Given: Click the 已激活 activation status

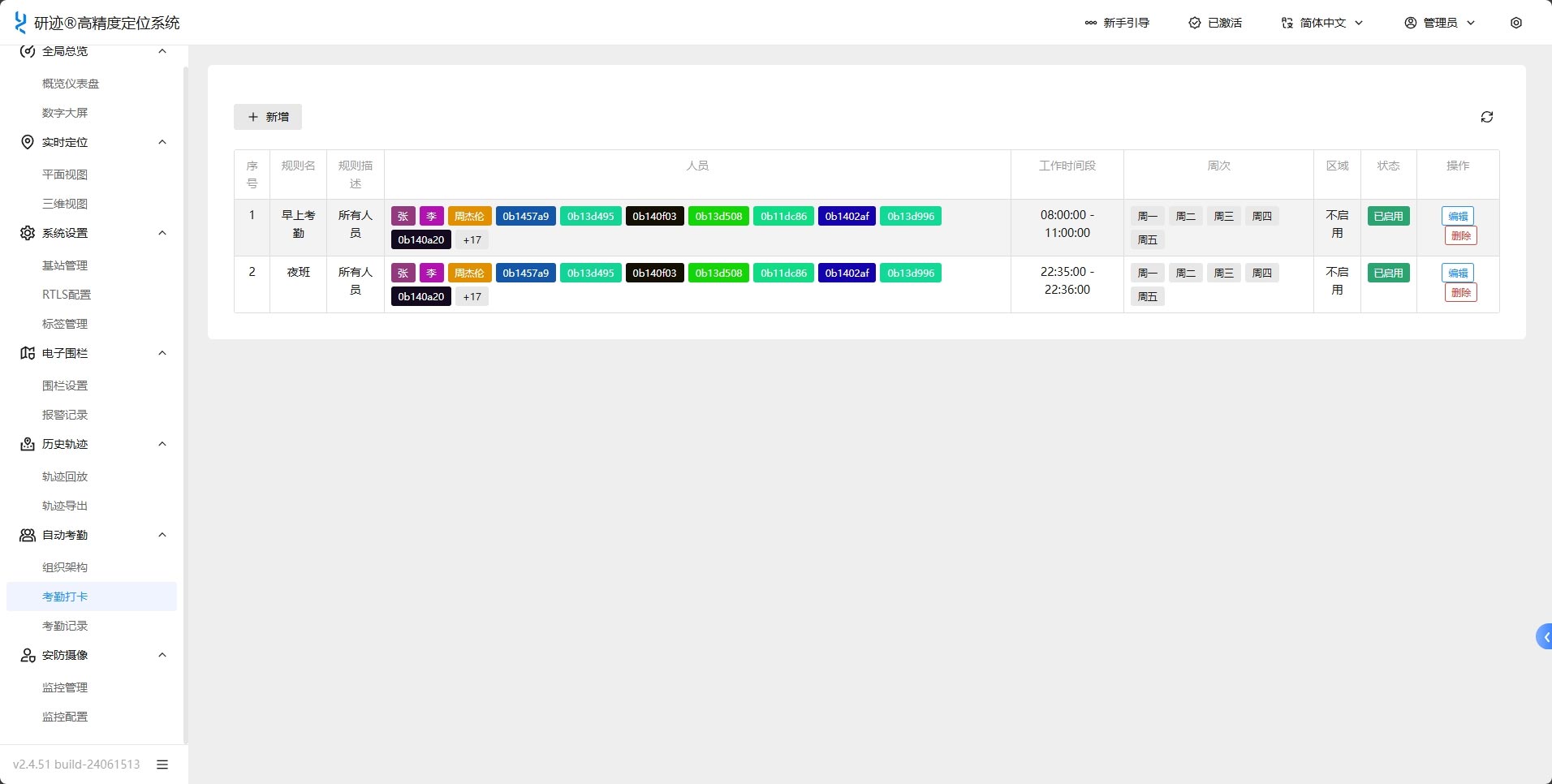Looking at the screenshot, I should (1215, 23).
